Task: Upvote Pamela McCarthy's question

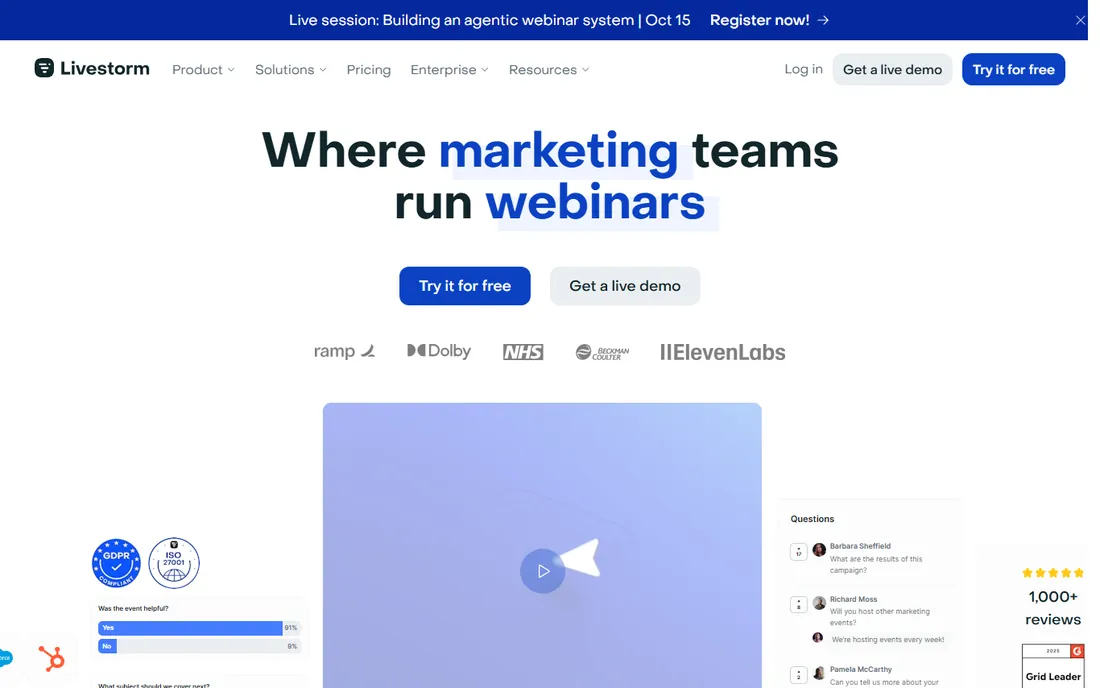Action: pos(798,675)
